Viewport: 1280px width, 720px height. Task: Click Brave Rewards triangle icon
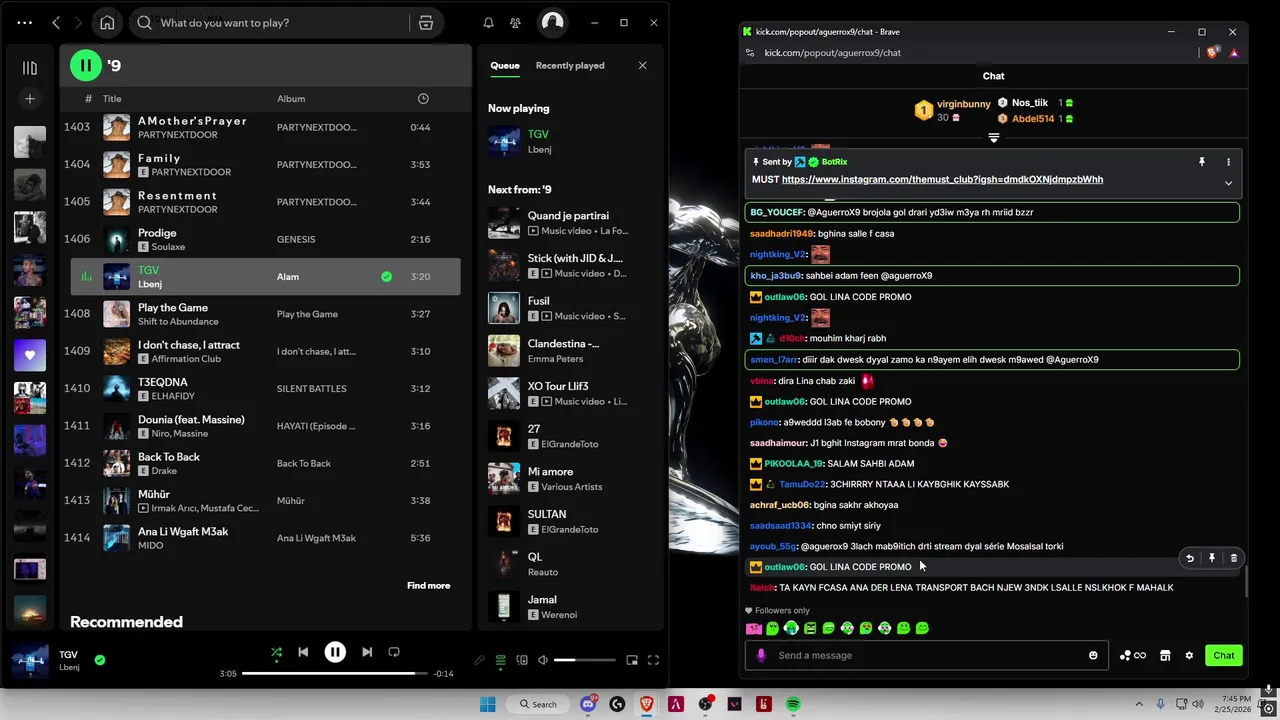1234,53
